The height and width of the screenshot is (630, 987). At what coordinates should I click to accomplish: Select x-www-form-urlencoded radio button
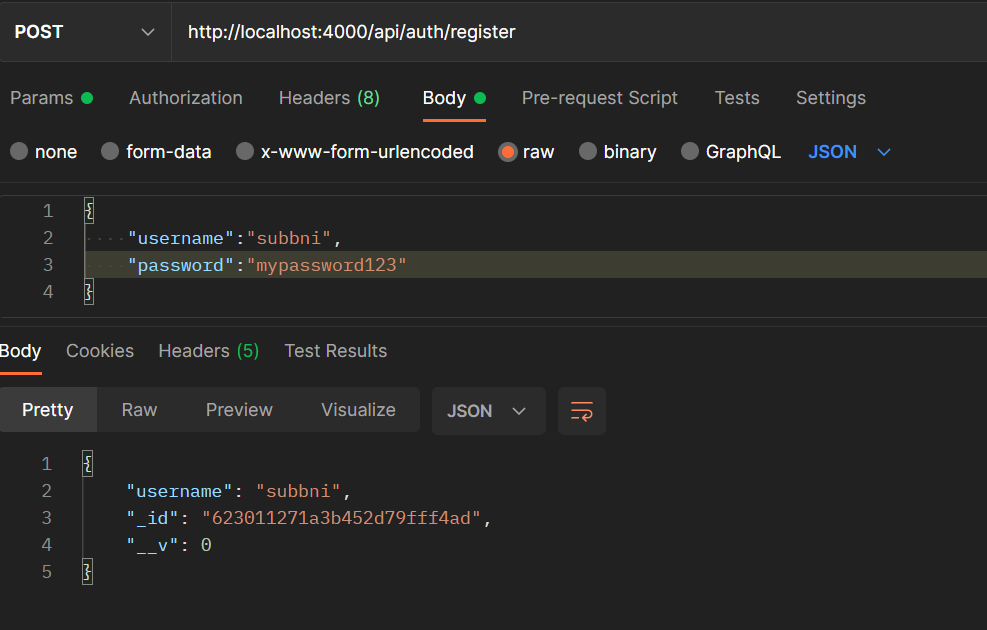245,152
